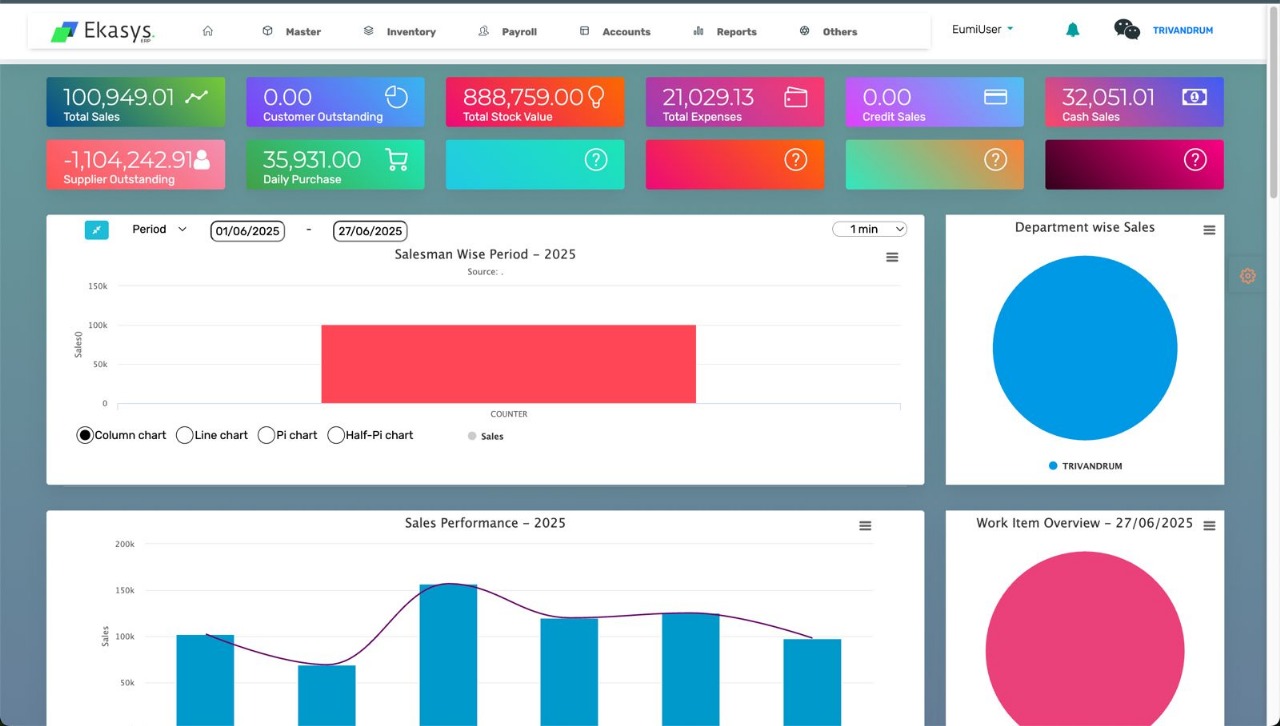Click the Daily Purchase cart icon
This screenshot has height=726, width=1280.
[x=396, y=159]
